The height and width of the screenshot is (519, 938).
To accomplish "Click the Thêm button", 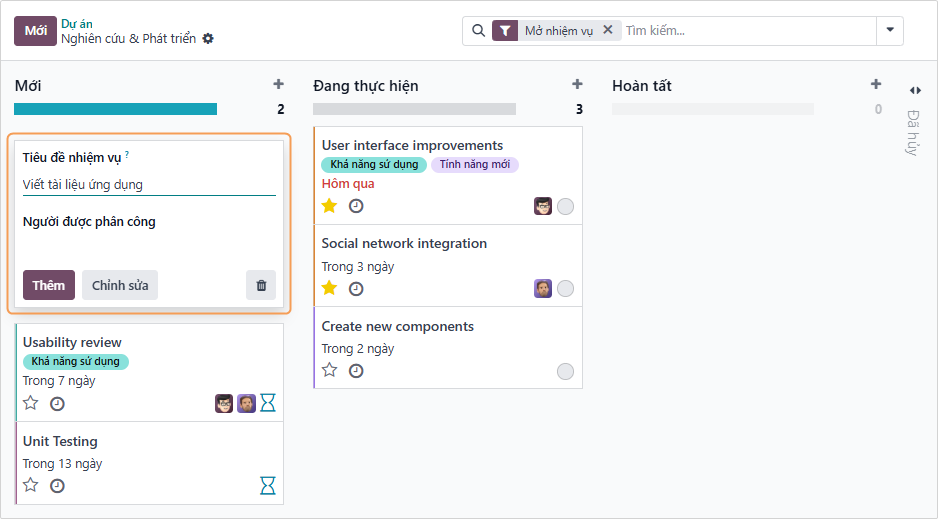I will (48, 285).
